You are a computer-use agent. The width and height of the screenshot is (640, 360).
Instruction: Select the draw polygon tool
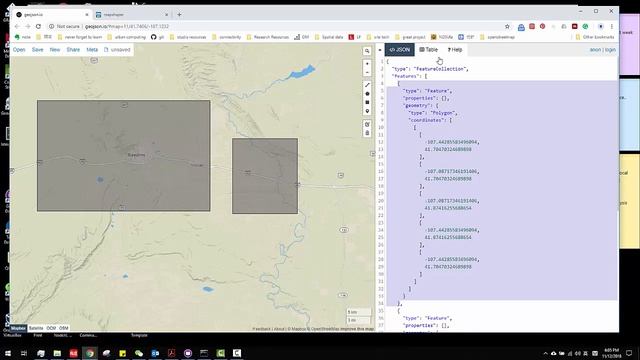coord(367,94)
